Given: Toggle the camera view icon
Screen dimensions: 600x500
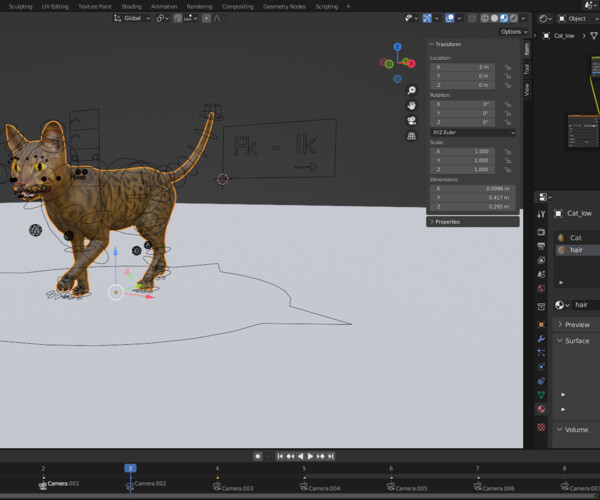Looking at the screenshot, I should tap(411, 121).
